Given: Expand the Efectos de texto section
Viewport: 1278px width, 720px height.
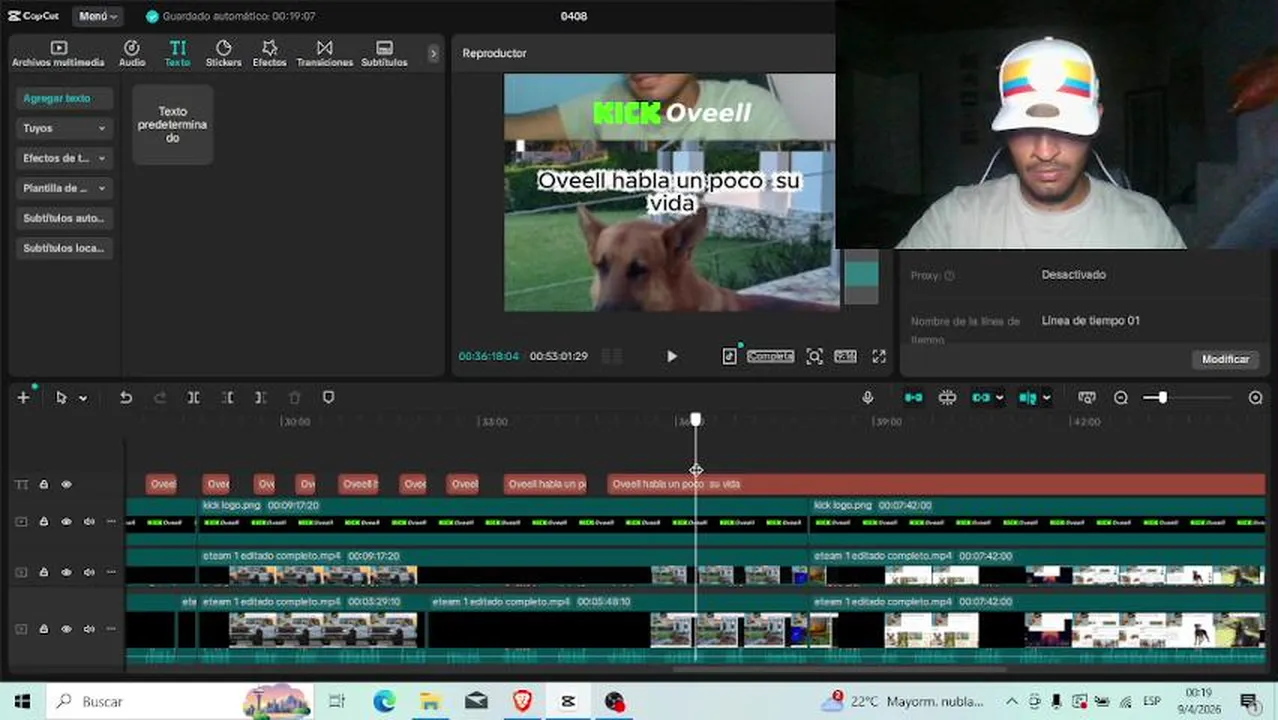Looking at the screenshot, I should (64, 158).
